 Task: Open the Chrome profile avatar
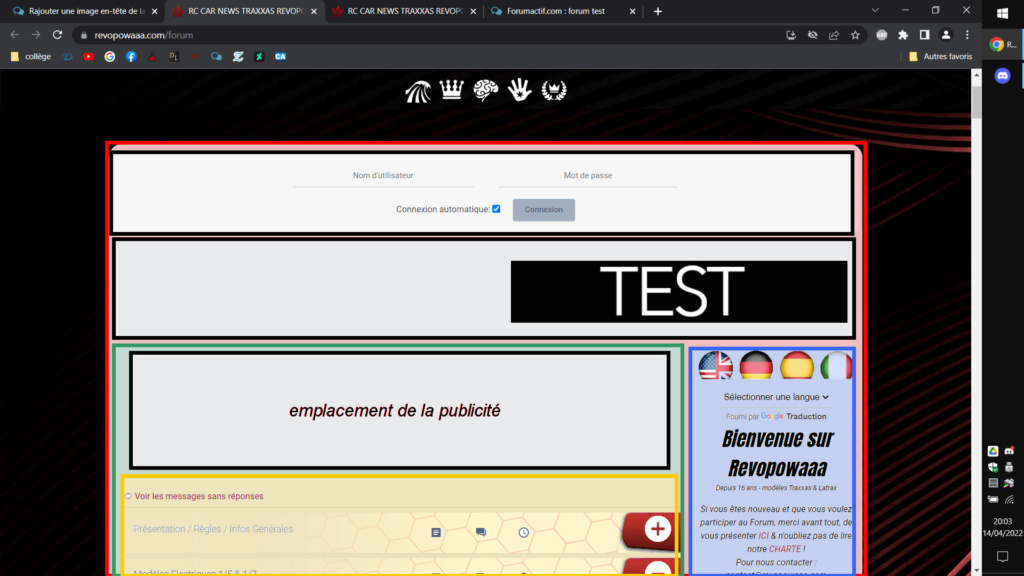tap(946, 35)
